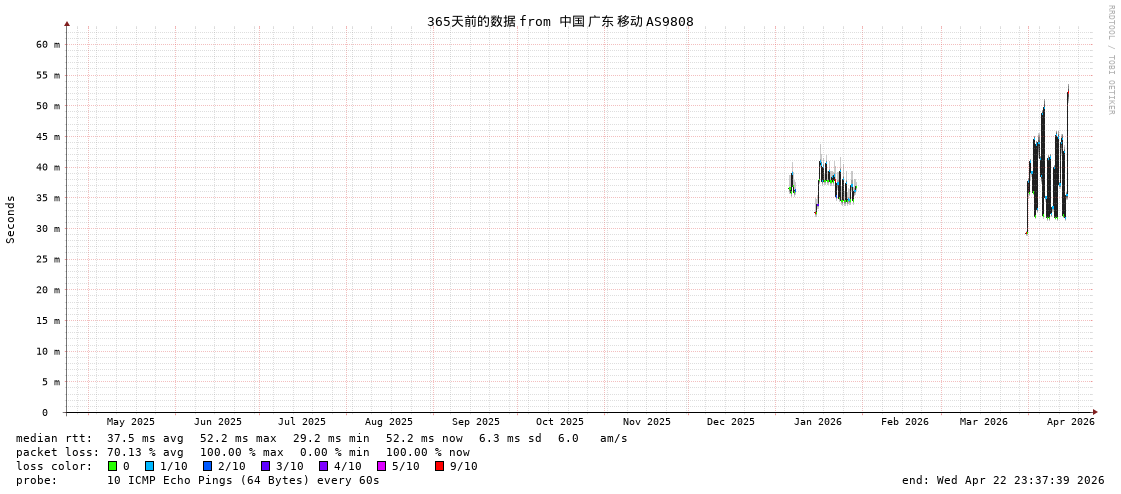Click the graph title mentioning AS9808

560,22
